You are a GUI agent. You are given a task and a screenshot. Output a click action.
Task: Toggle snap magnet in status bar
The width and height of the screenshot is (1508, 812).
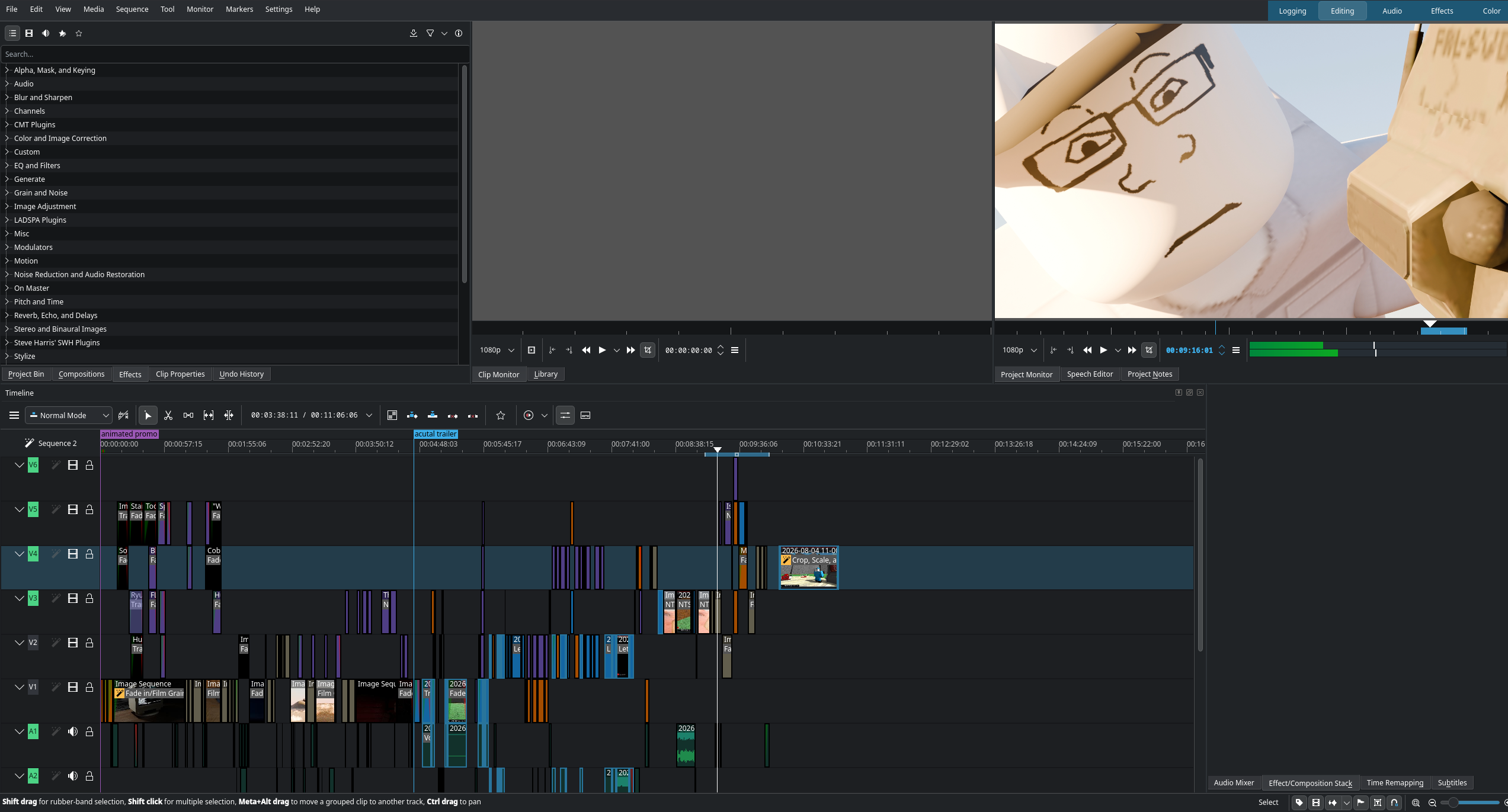point(1394,803)
